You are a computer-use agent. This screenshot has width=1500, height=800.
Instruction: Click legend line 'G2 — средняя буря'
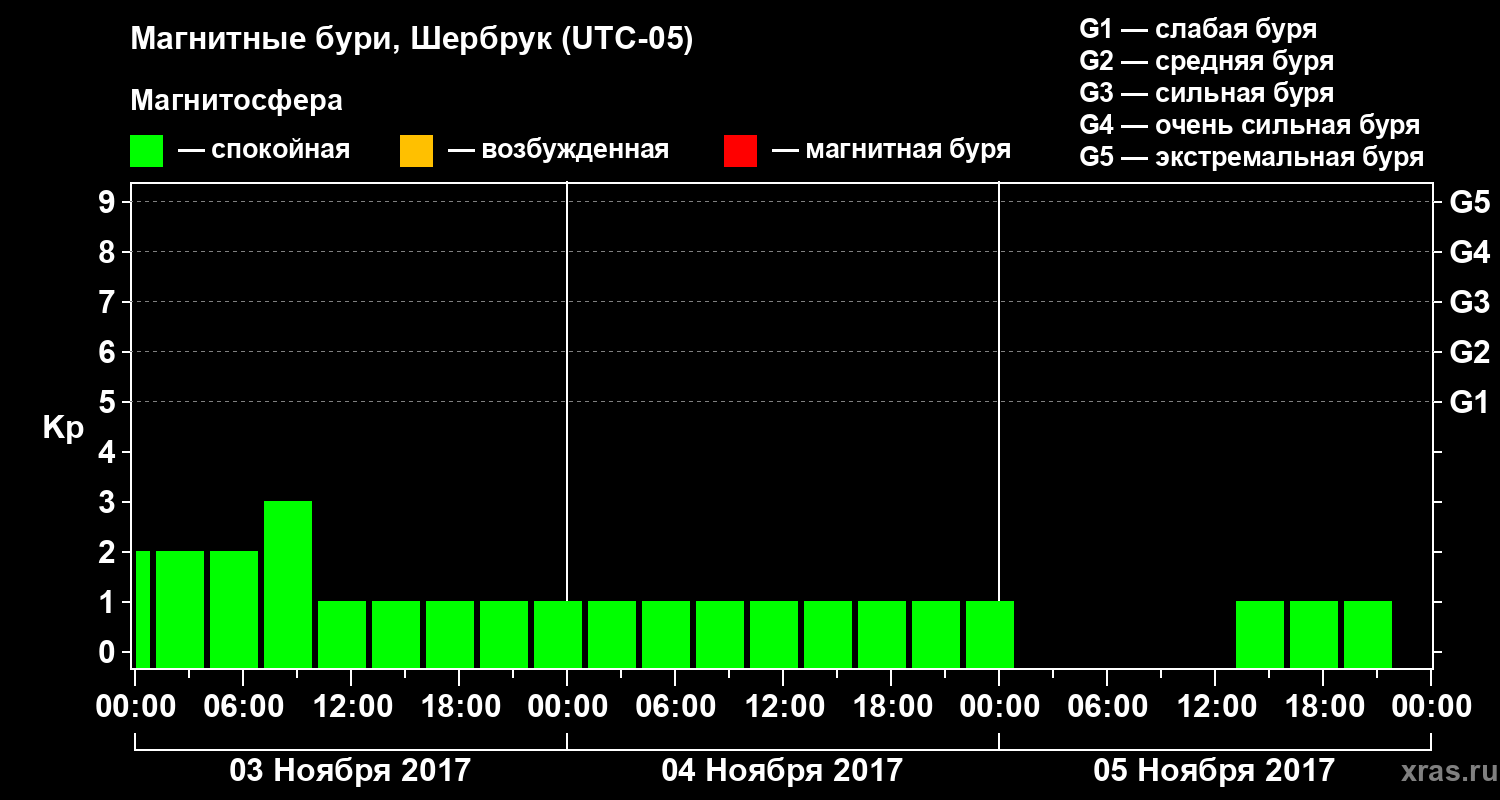point(1206,61)
